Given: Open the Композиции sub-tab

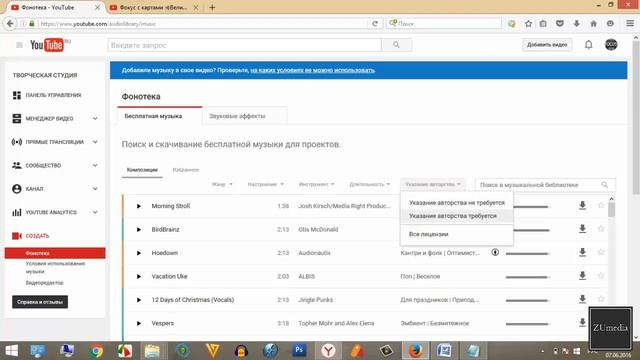Looking at the screenshot, I should pyautogui.click(x=142, y=170).
